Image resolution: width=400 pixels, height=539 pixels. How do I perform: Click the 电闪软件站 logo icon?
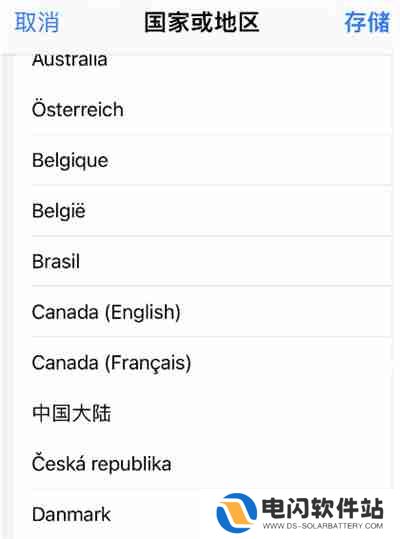(x=236, y=513)
